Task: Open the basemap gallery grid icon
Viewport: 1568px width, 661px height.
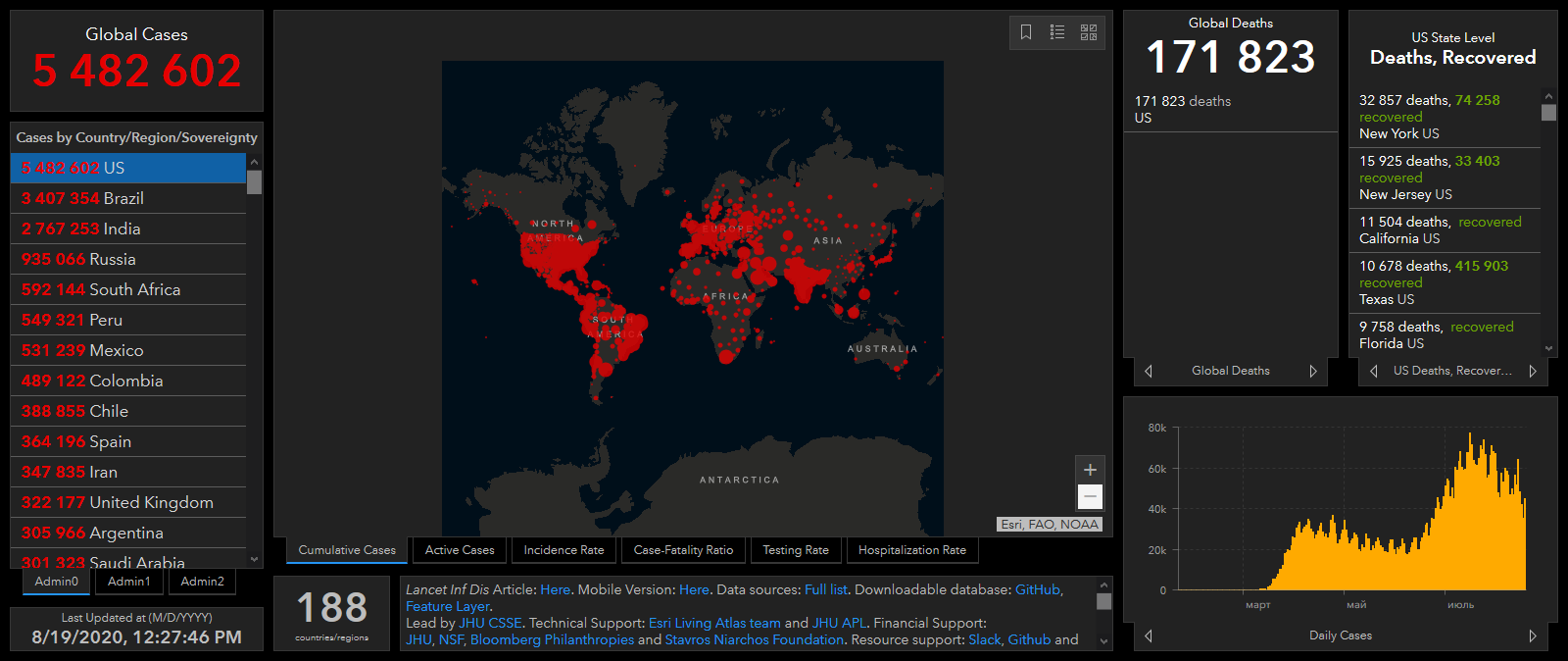Action: (1089, 32)
